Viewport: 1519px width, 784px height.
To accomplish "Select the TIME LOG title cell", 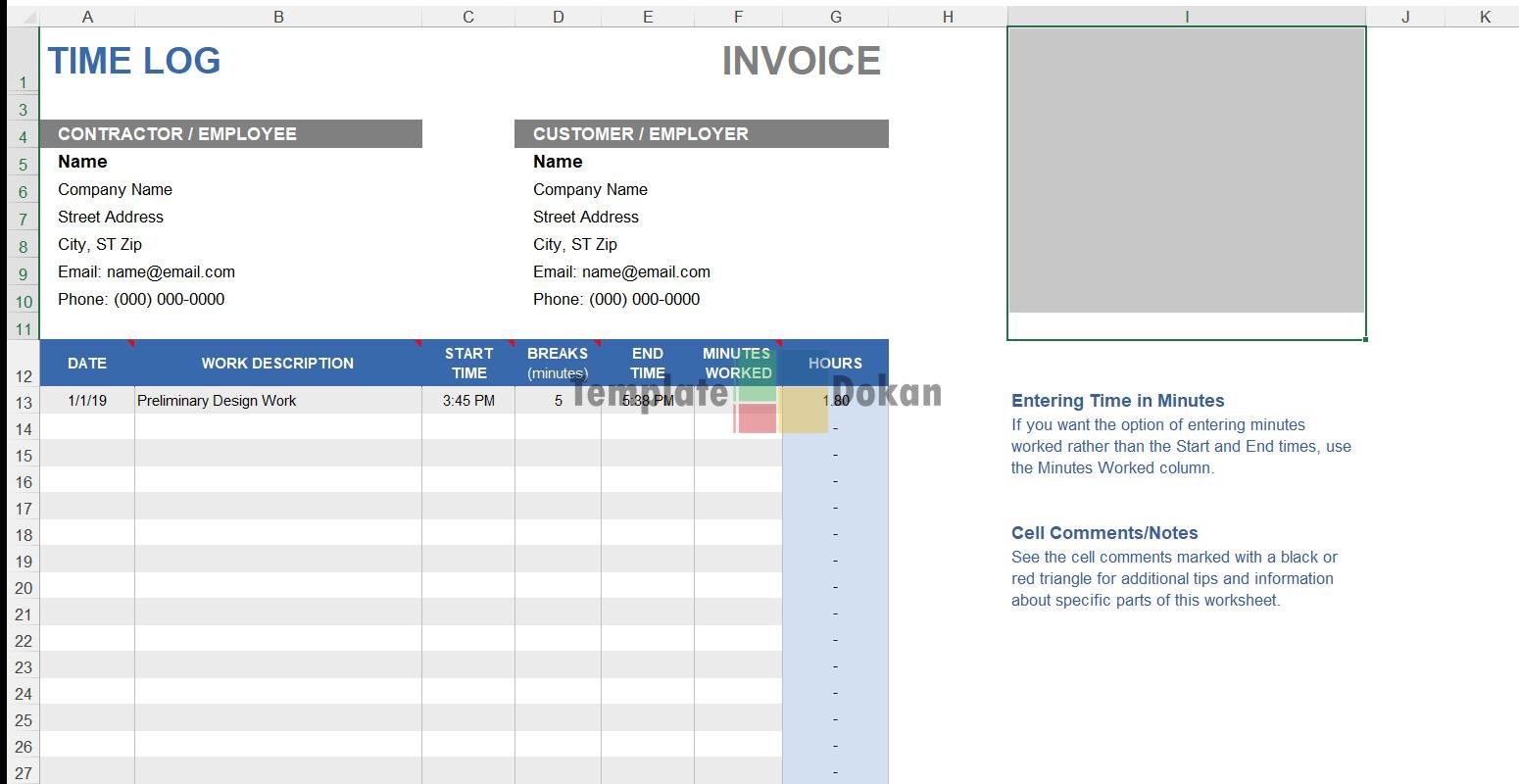I will (x=134, y=61).
